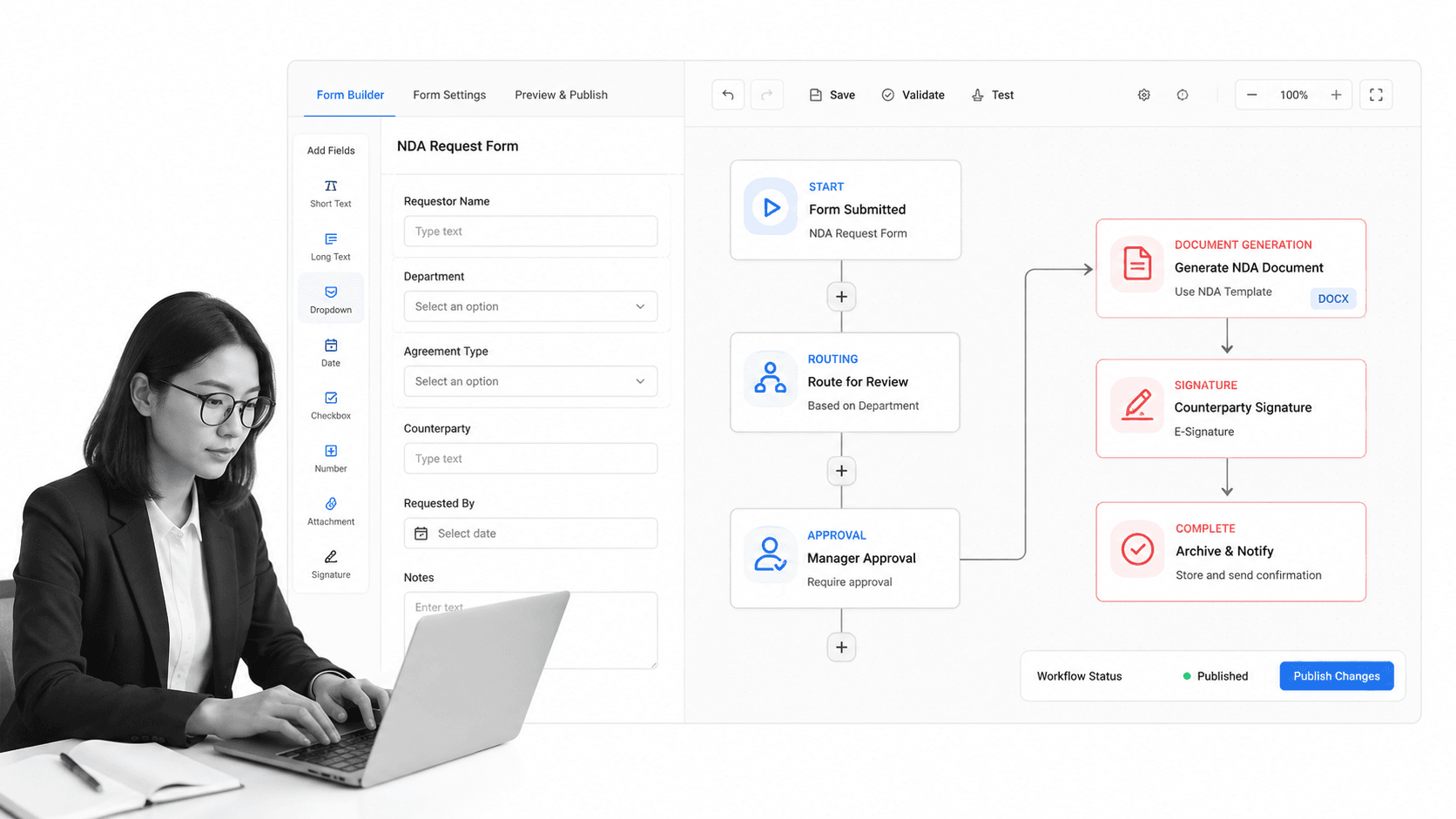Zoom out with the minus button
Viewport: 1456px width, 819px height.
[x=1252, y=95]
